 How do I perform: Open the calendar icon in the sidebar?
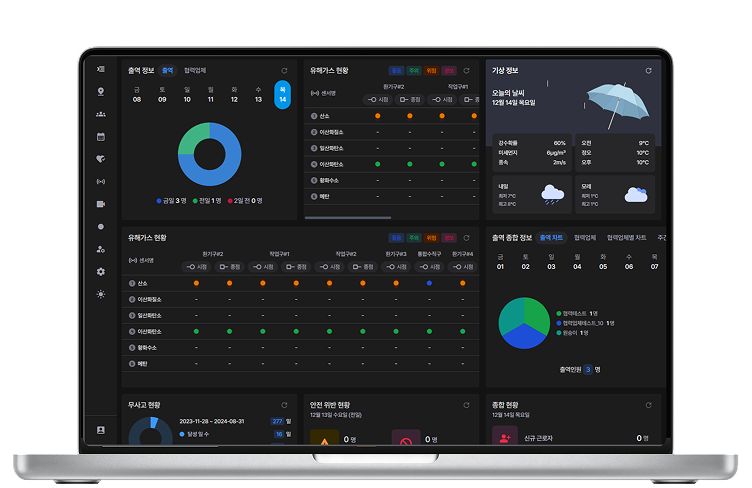[x=100, y=136]
